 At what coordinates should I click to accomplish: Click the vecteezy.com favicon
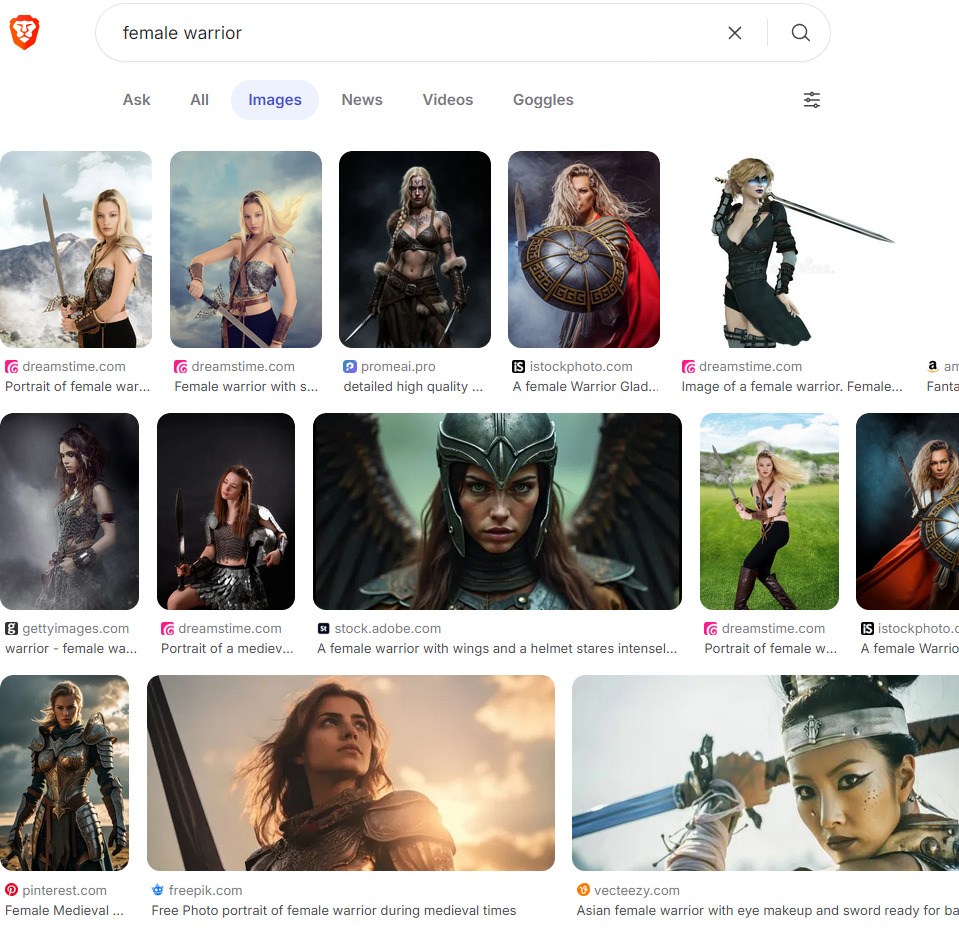tap(581, 890)
